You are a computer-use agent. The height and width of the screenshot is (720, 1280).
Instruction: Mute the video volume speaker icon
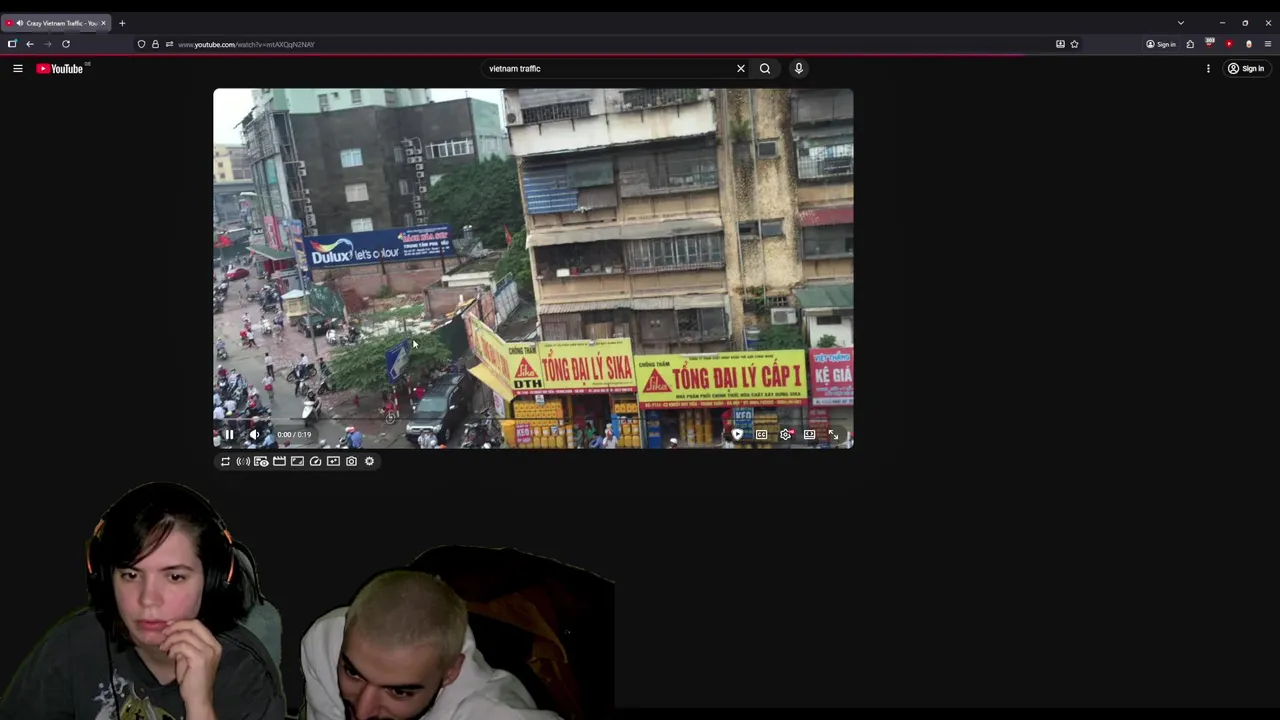pyautogui.click(x=254, y=434)
